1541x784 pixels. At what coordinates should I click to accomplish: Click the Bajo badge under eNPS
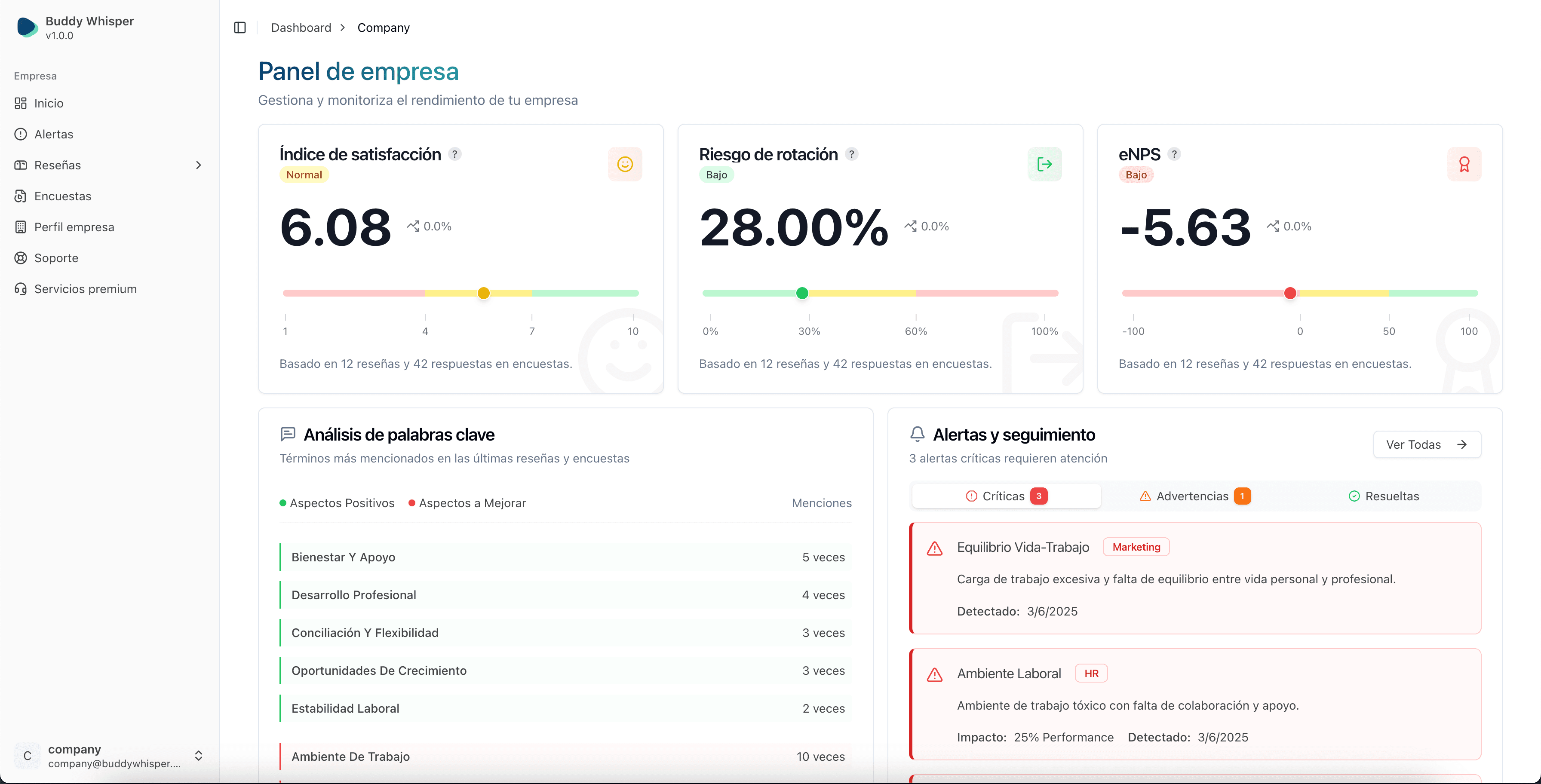[1136, 175]
